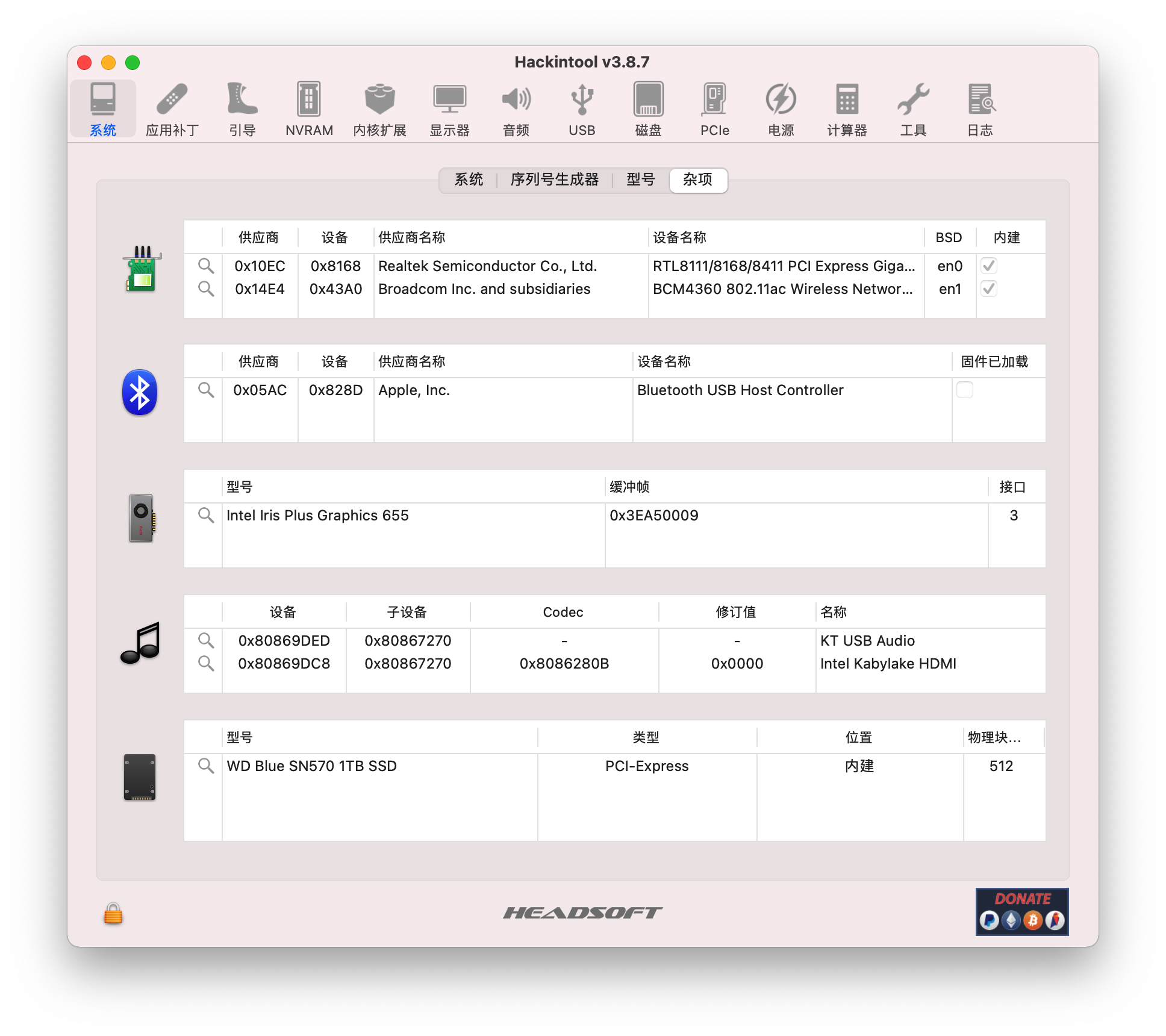The height and width of the screenshot is (1036, 1166).
Task: Switch to the 内核扩展 toolbar section
Action: point(379,109)
